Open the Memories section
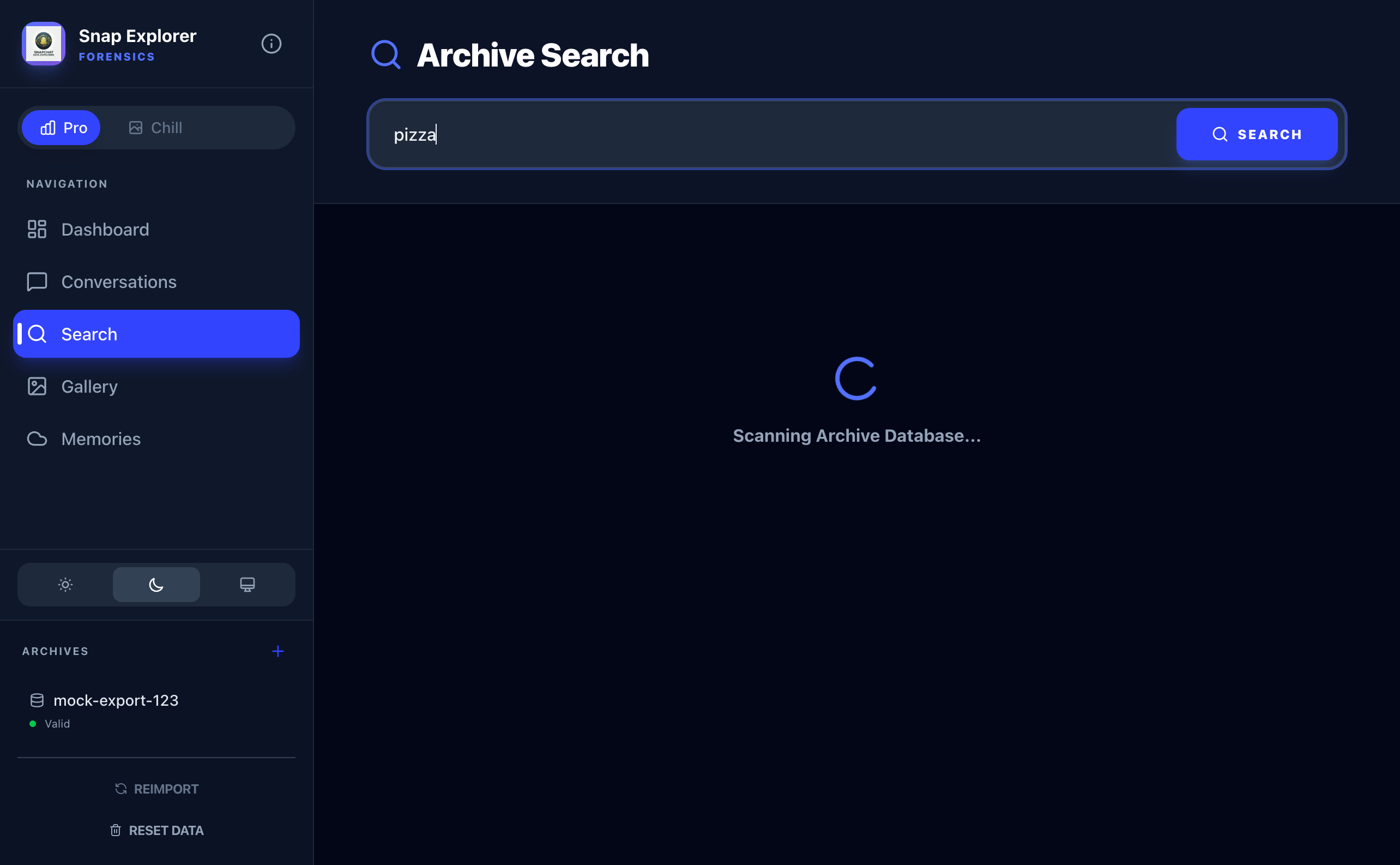The width and height of the screenshot is (1400, 865). pyautogui.click(x=101, y=439)
